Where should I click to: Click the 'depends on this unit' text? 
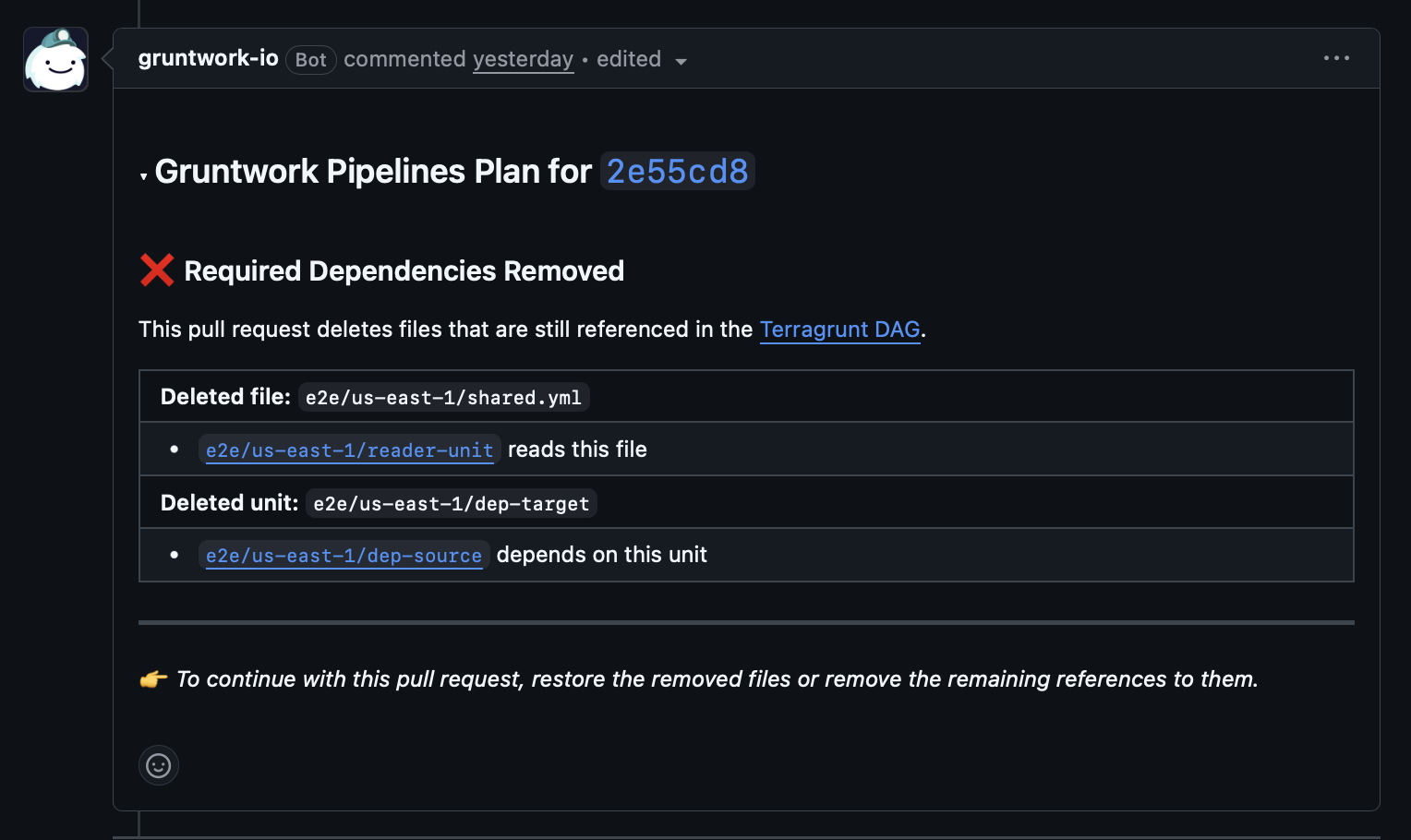tap(602, 555)
